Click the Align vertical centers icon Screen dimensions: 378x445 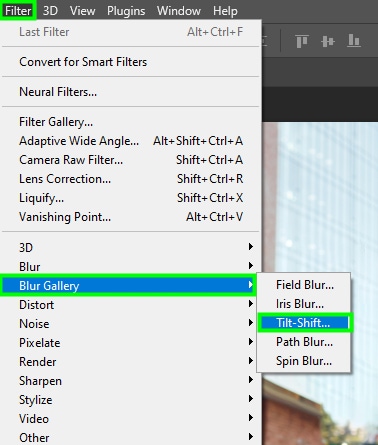[328, 41]
